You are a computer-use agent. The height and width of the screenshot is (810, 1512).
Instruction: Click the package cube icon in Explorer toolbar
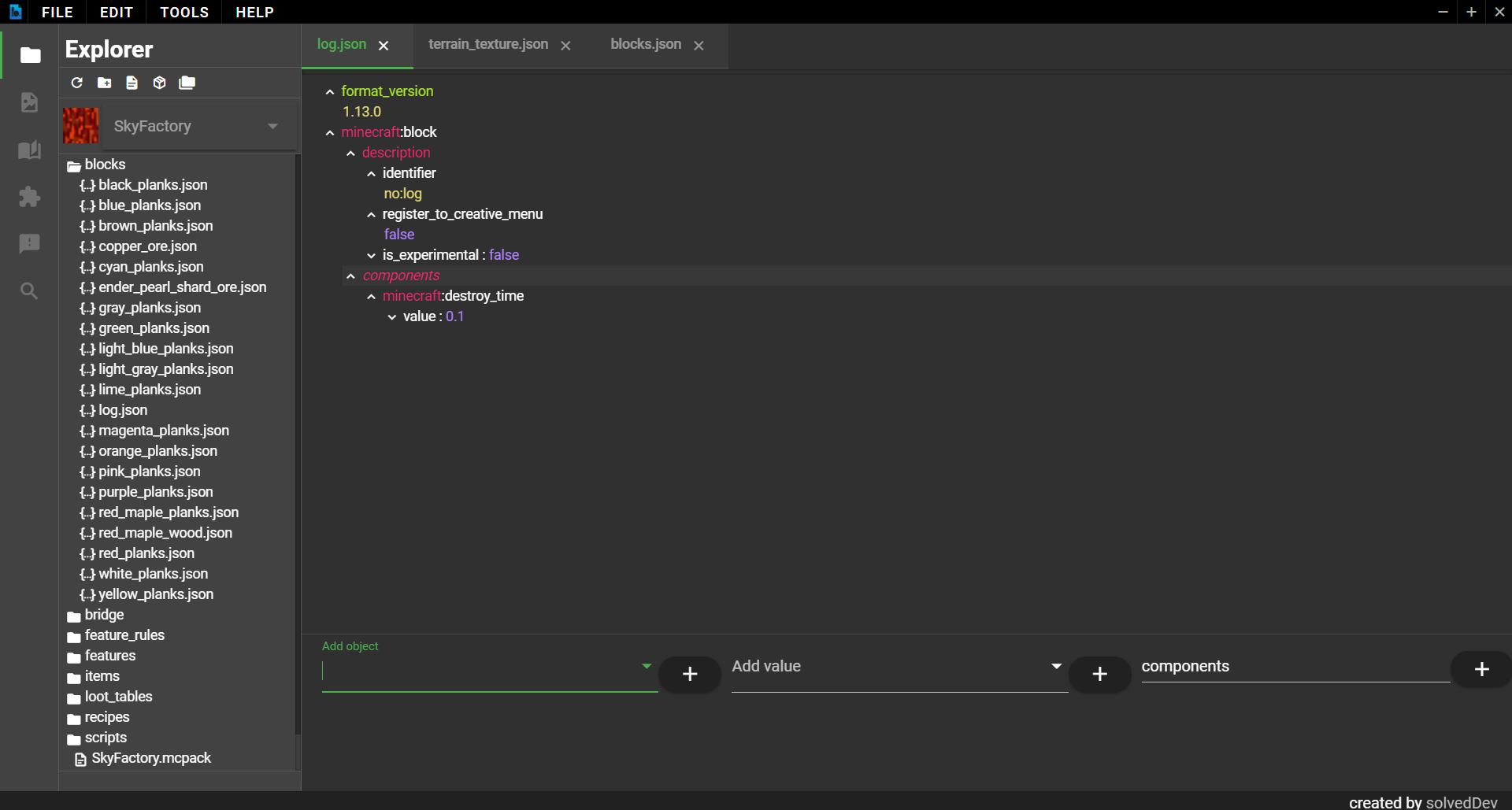coord(159,83)
